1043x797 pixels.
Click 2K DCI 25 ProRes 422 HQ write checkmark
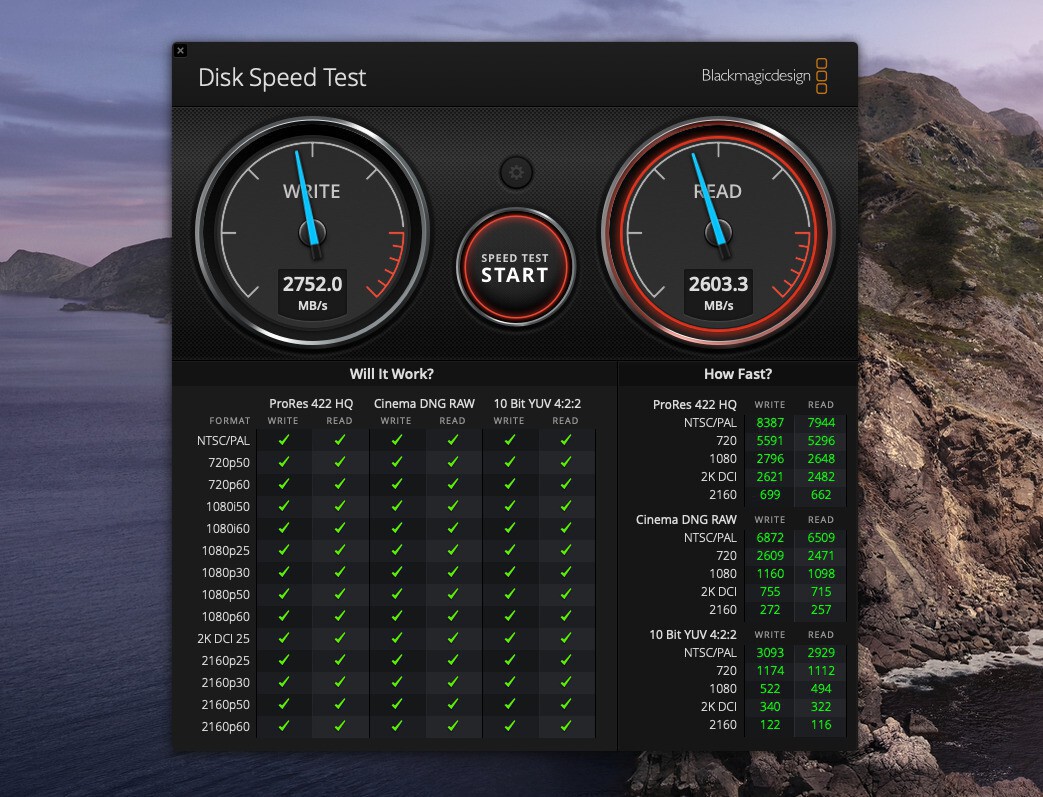(x=284, y=637)
